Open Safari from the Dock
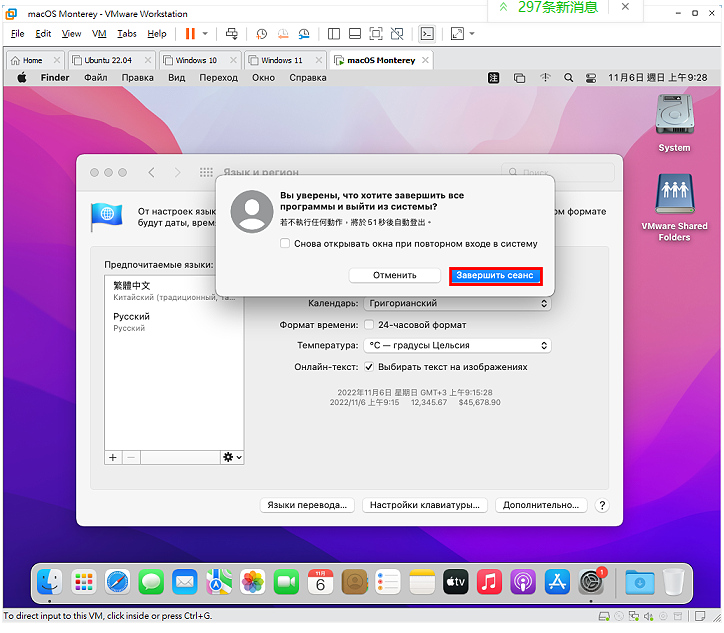Screen dimensions: 724x633 (117, 581)
